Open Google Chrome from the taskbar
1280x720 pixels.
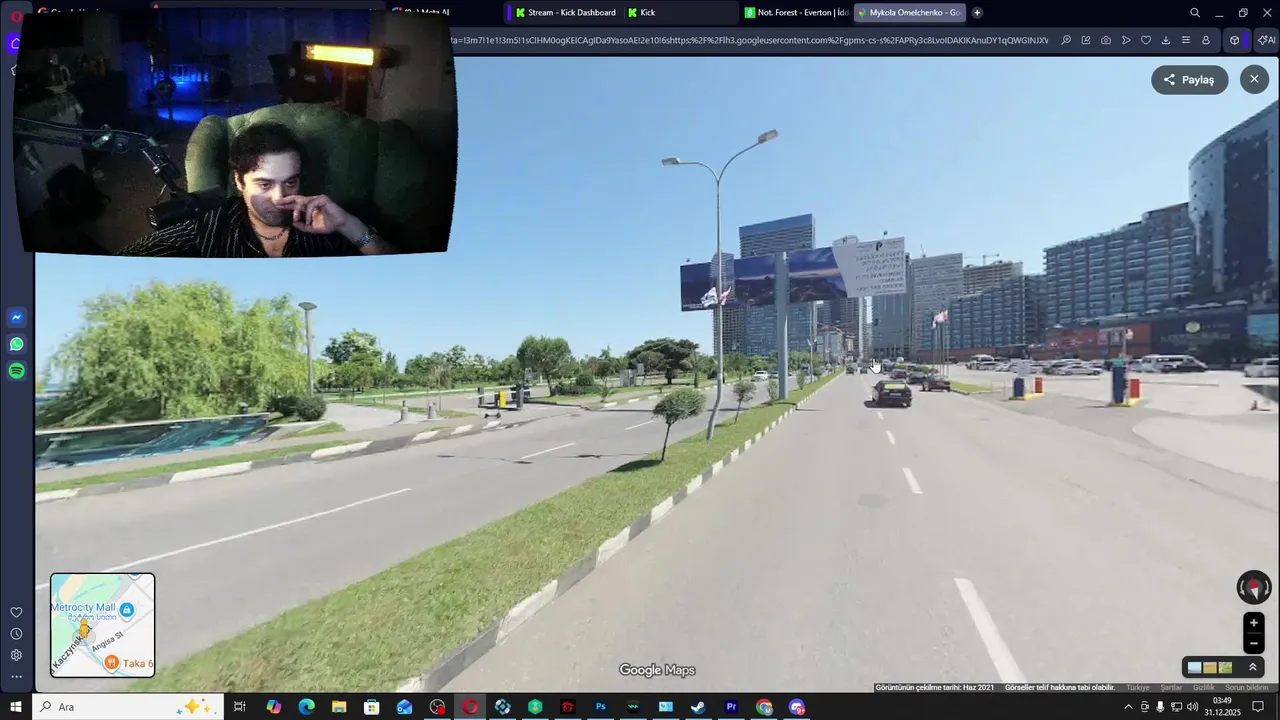tap(764, 707)
